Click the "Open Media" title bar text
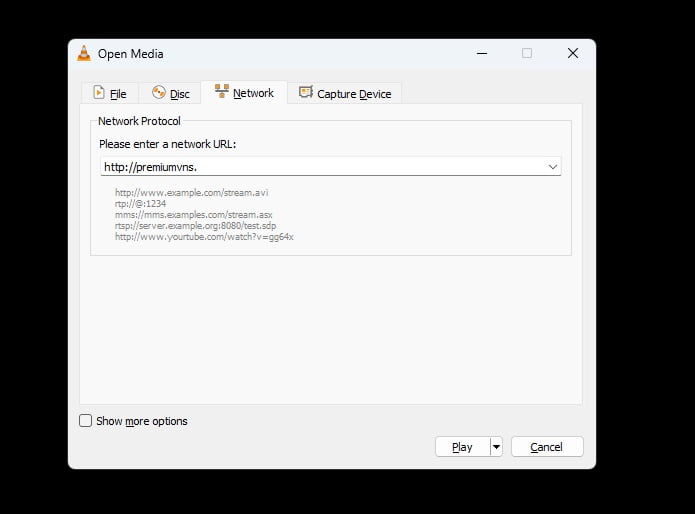Screen dimensions: 695x514 click(x=130, y=54)
